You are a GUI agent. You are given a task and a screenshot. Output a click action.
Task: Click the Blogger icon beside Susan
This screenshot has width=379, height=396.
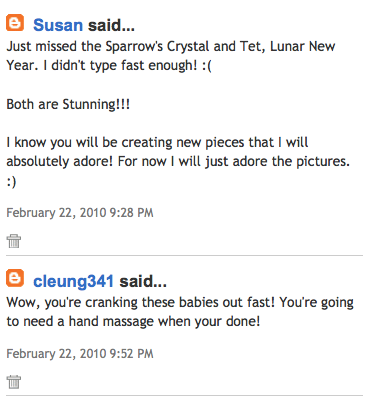15,23
